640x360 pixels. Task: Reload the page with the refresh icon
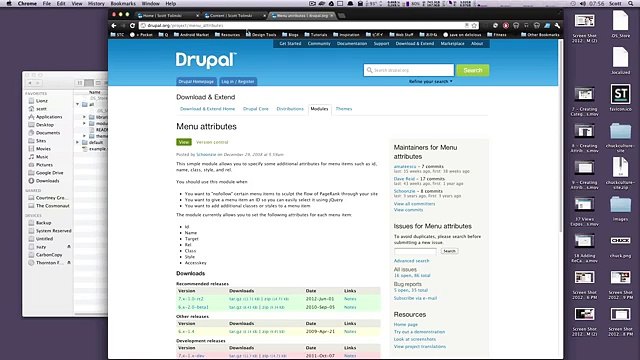[x=132, y=25]
